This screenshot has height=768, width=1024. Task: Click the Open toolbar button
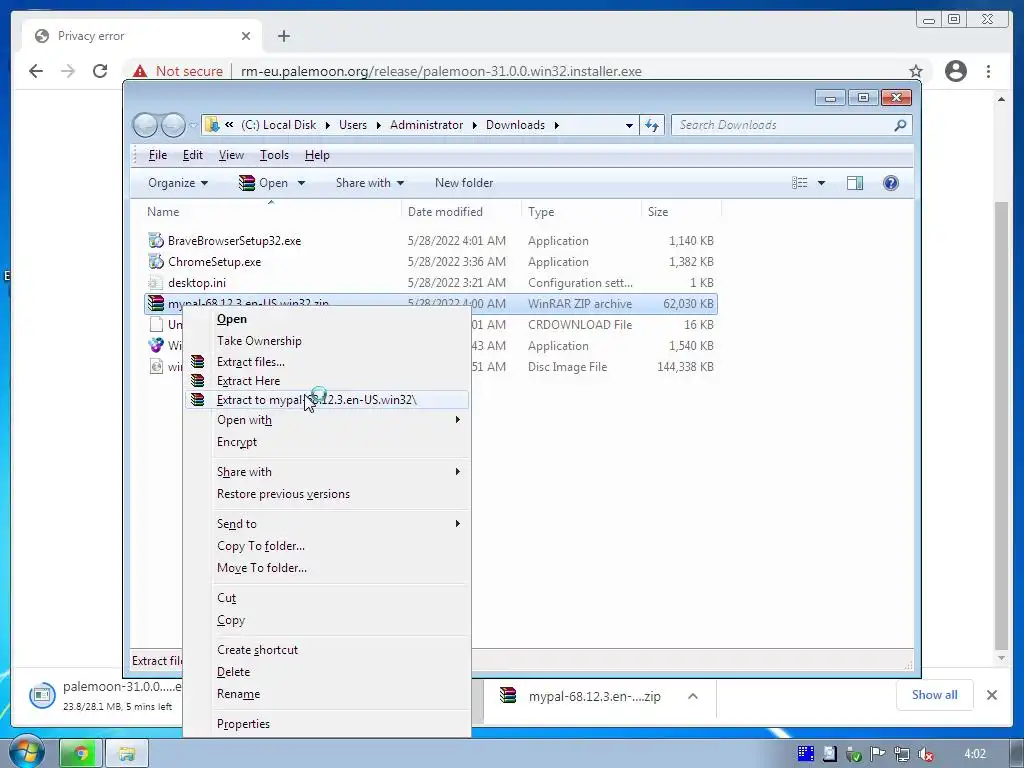point(264,183)
